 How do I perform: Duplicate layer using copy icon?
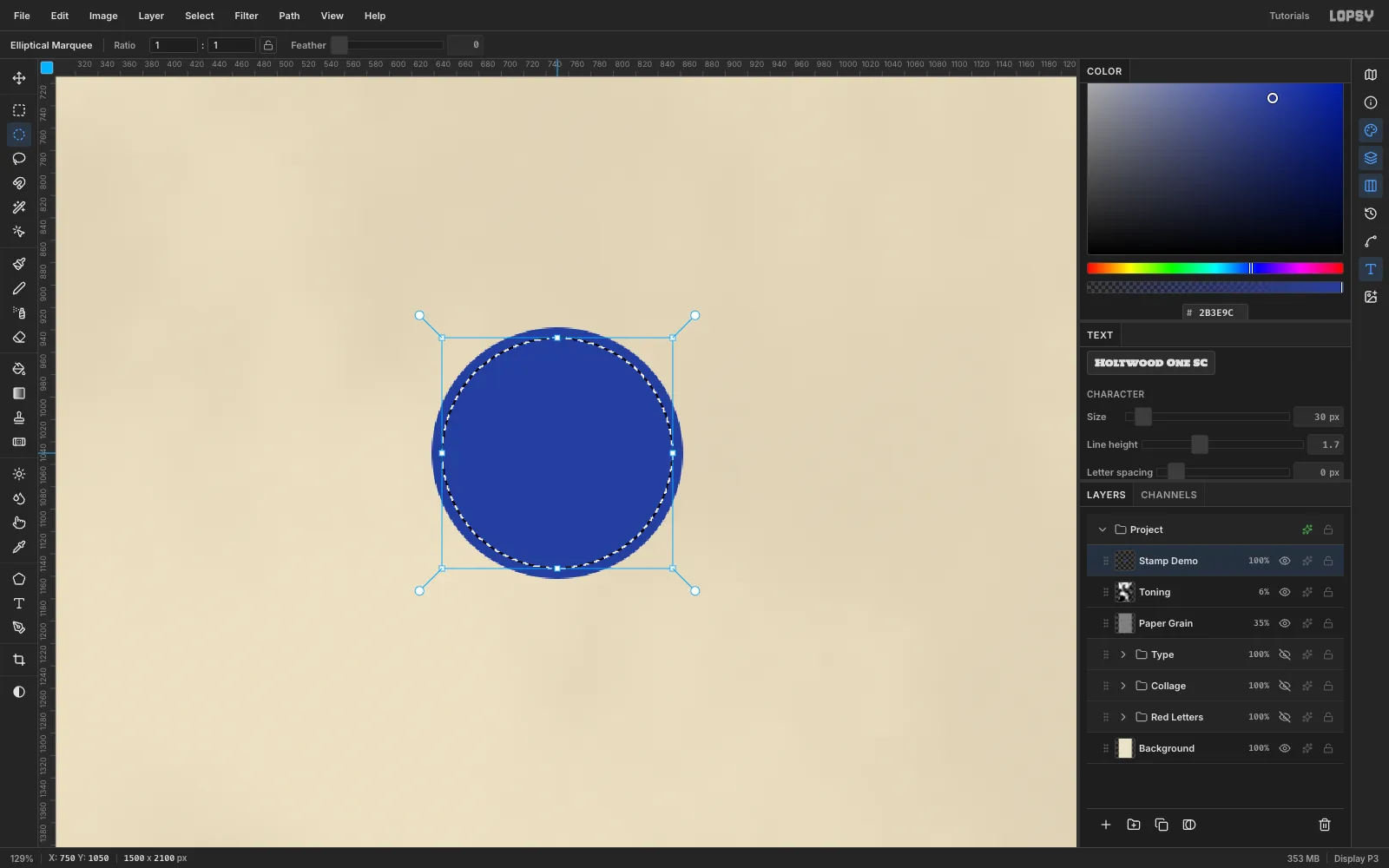(1162, 825)
